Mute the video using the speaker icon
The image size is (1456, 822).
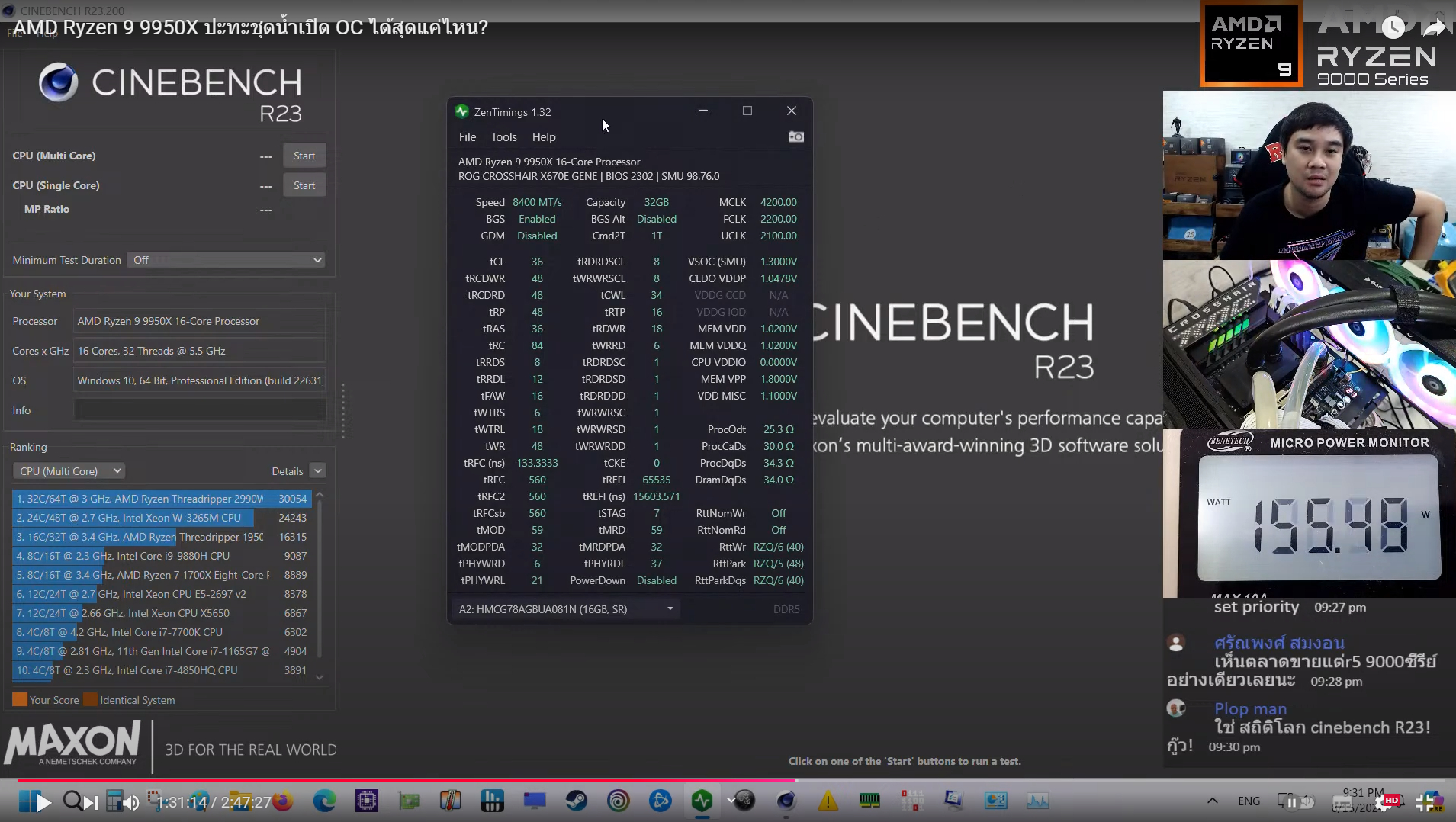[x=131, y=802]
